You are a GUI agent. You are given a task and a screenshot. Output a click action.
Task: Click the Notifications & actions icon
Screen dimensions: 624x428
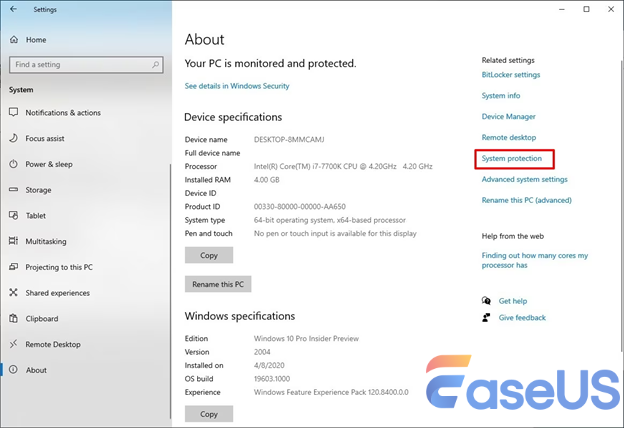click(14, 112)
